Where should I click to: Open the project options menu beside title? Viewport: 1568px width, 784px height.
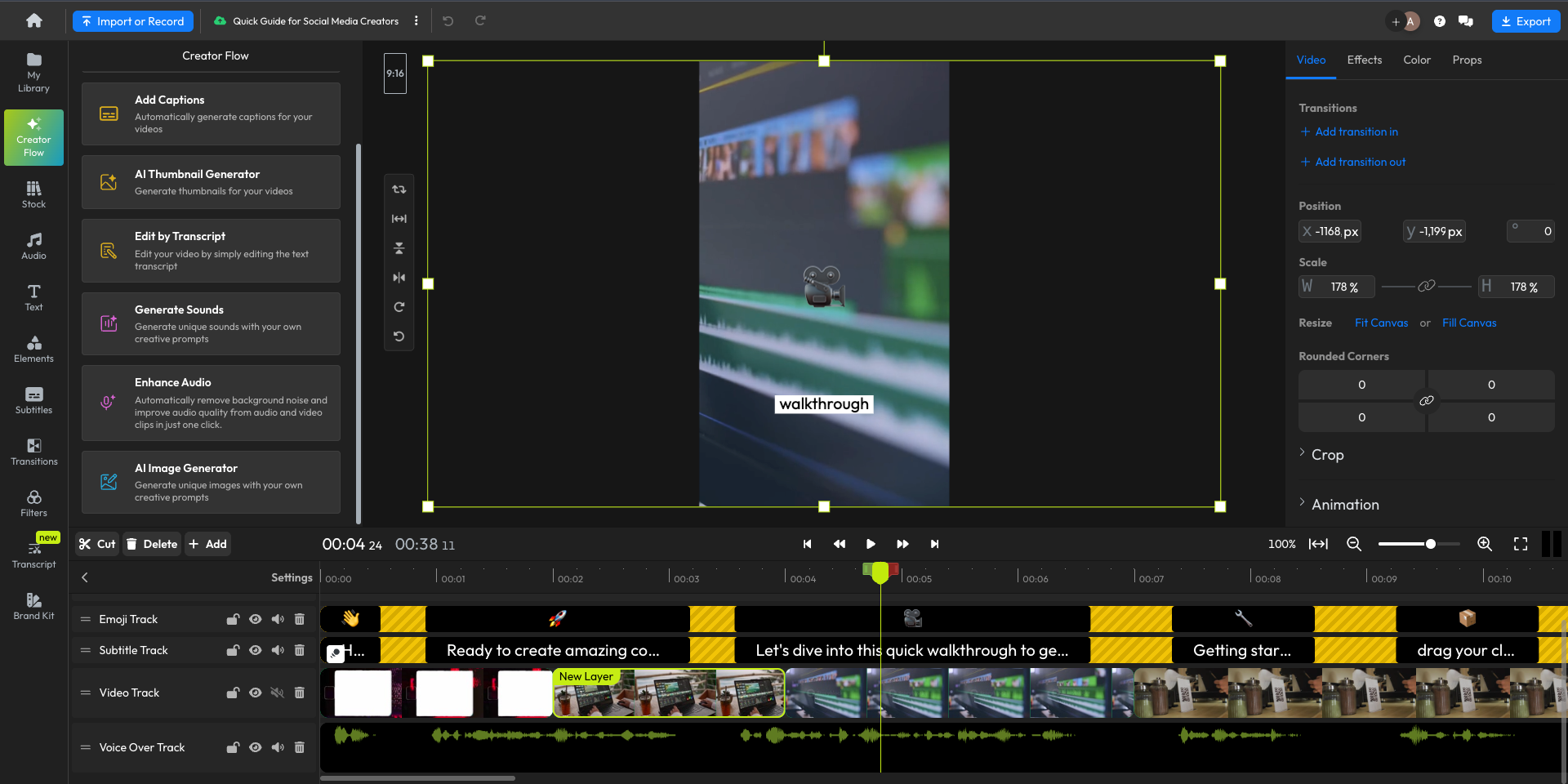tap(416, 20)
